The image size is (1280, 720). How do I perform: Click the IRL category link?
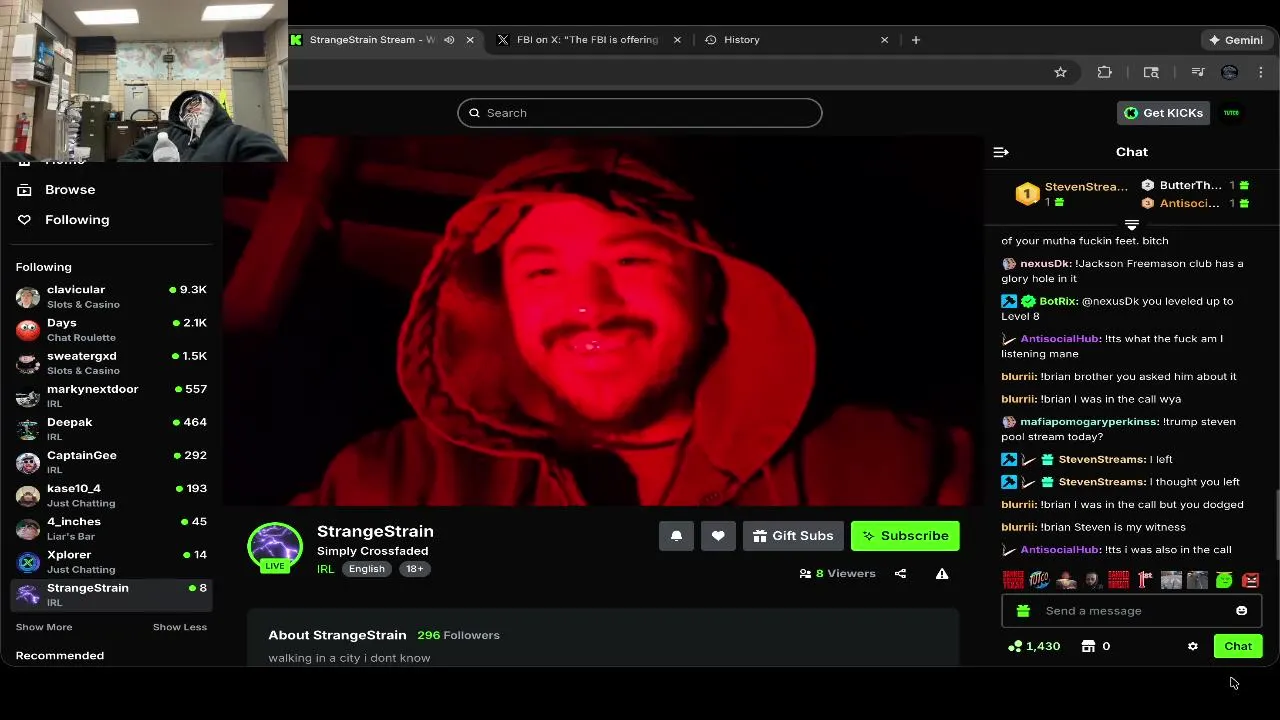pos(325,569)
